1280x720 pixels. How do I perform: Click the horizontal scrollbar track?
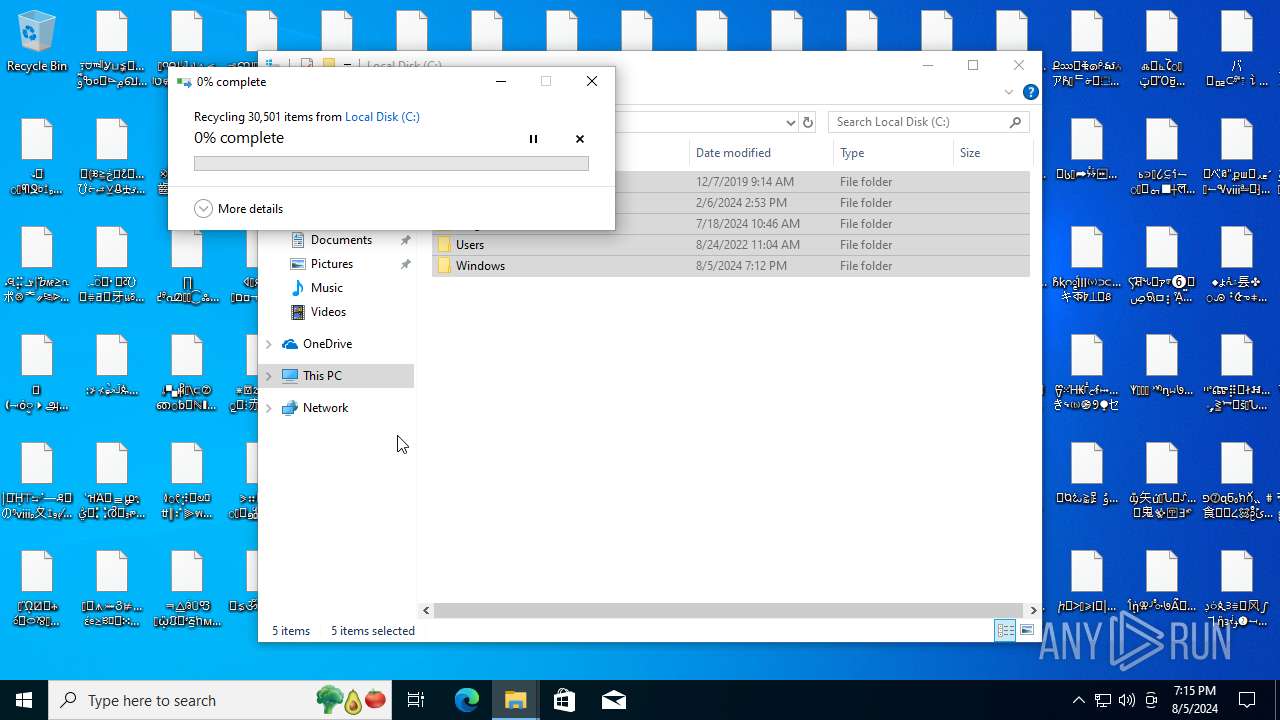(730, 610)
